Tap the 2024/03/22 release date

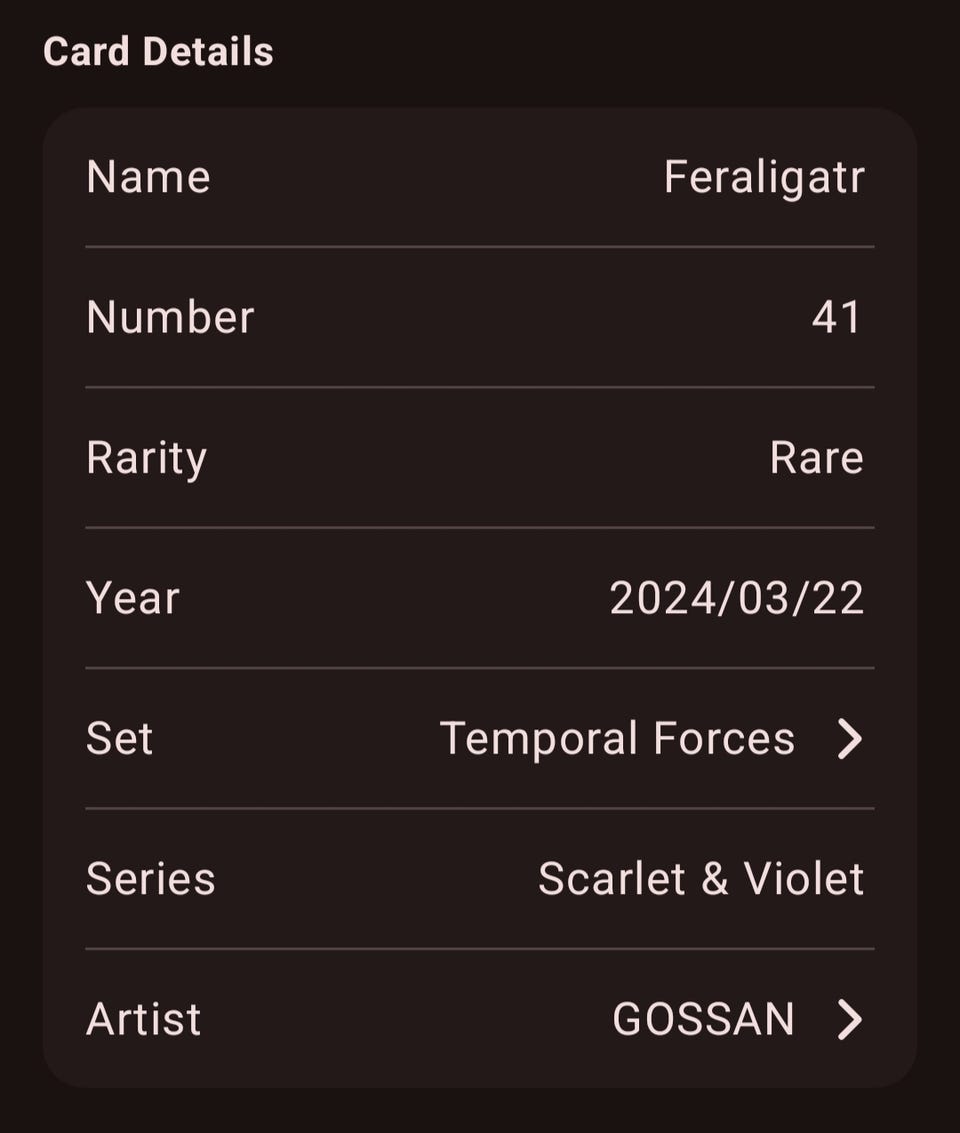pos(736,598)
